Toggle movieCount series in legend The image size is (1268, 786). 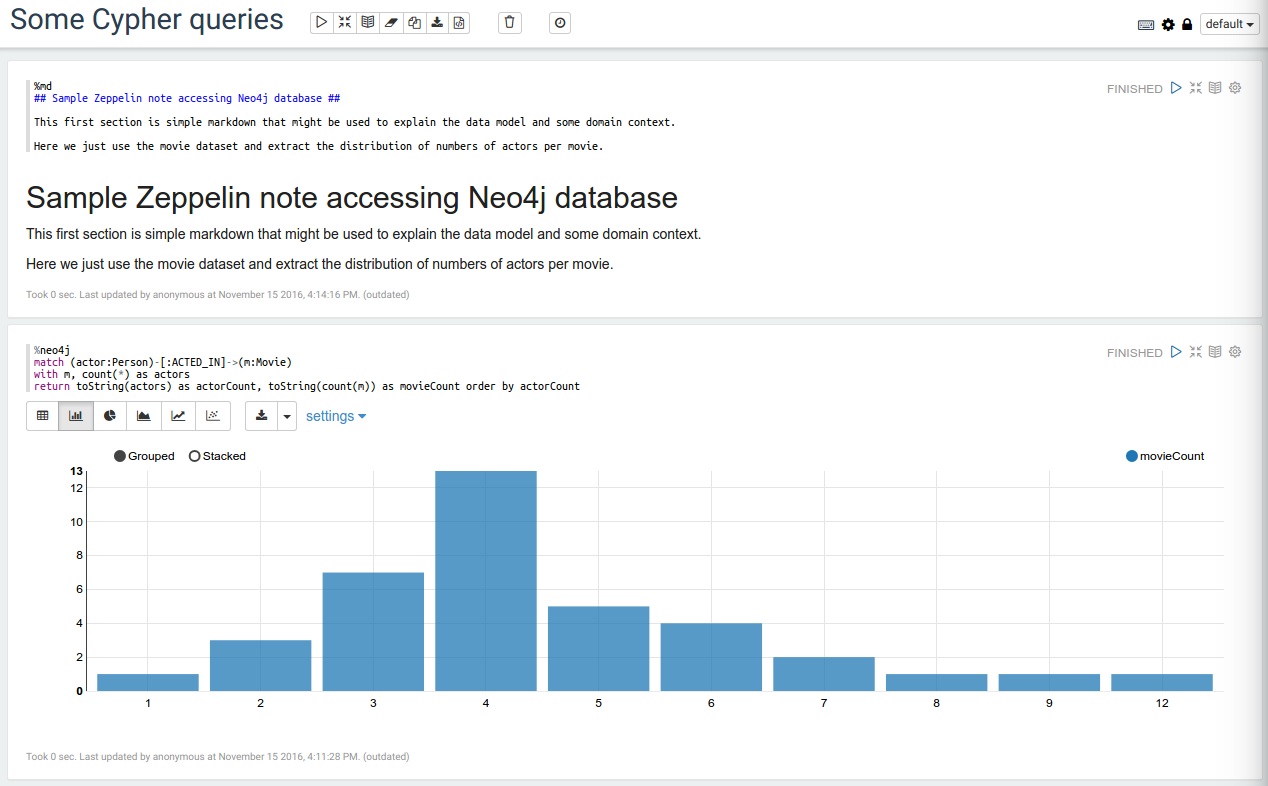pyautogui.click(x=1165, y=456)
